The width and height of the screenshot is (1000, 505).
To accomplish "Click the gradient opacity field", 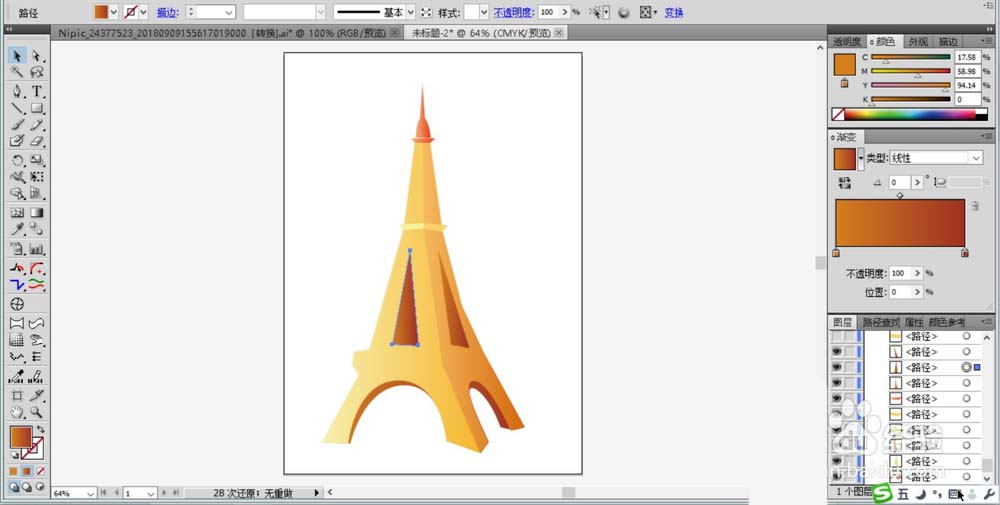I will point(901,273).
